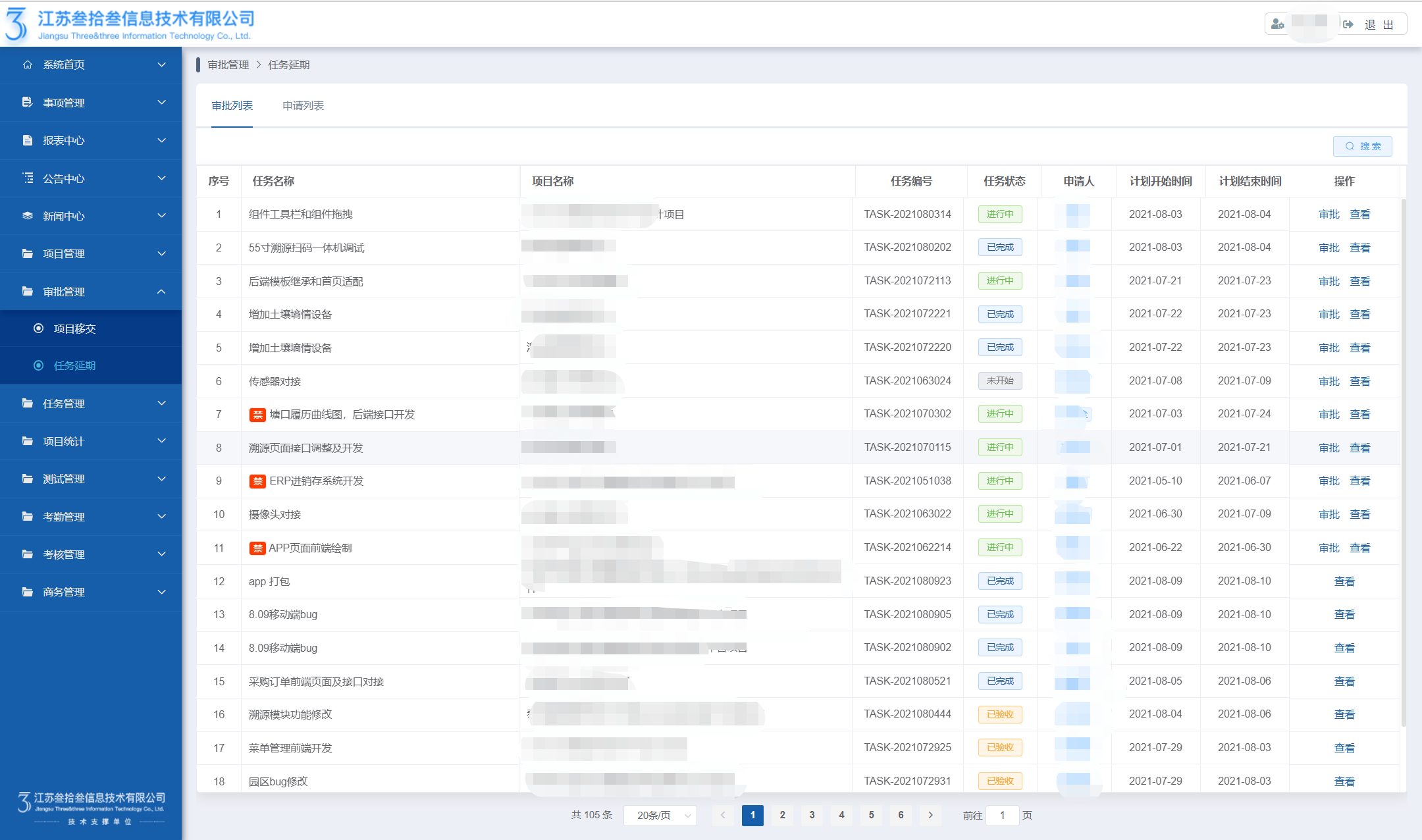This screenshot has height=840, width=1422.
Task: Click the 项目管理 folder icon
Action: (28, 253)
